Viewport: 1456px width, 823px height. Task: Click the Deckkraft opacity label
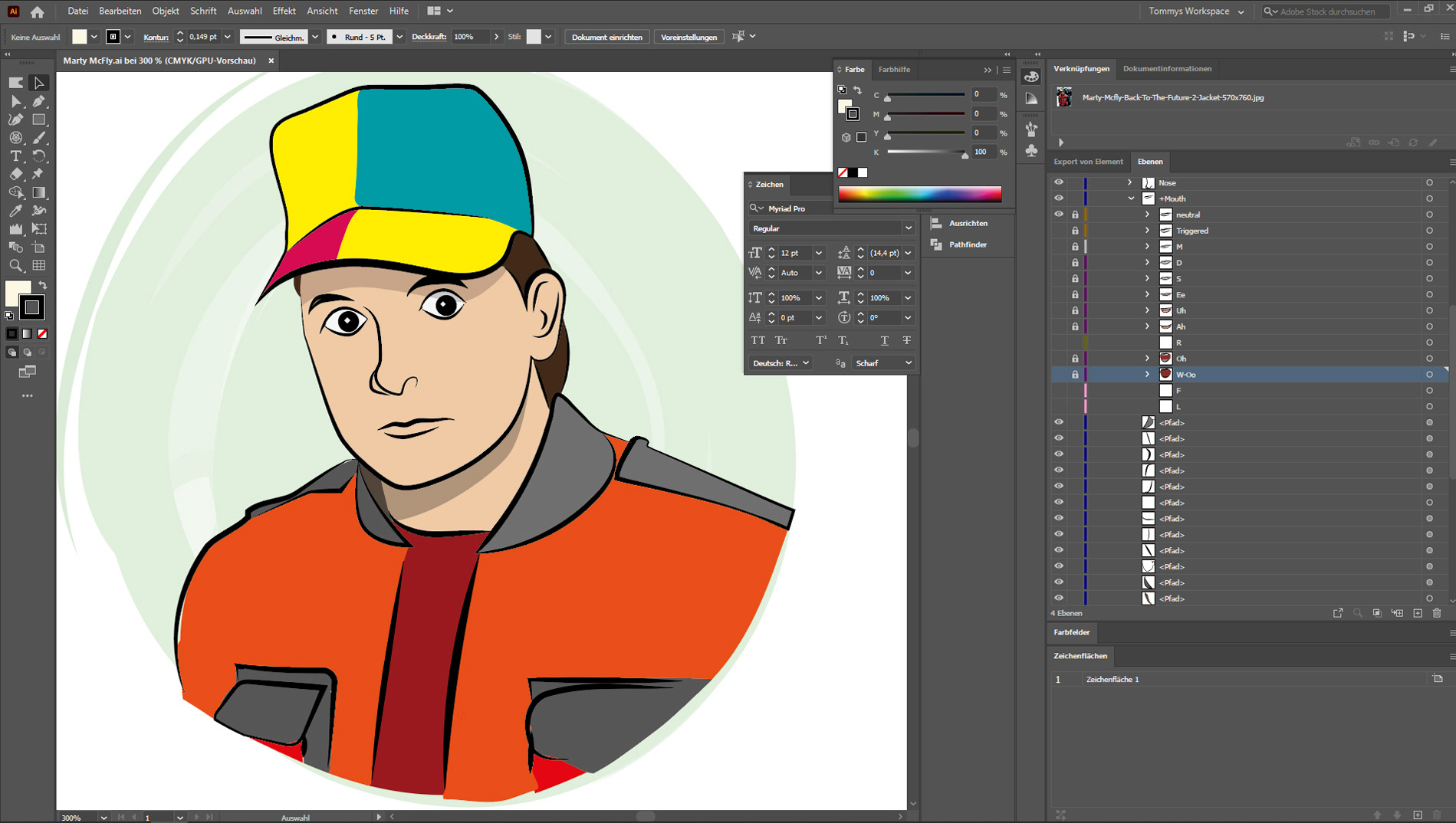pyautogui.click(x=429, y=37)
